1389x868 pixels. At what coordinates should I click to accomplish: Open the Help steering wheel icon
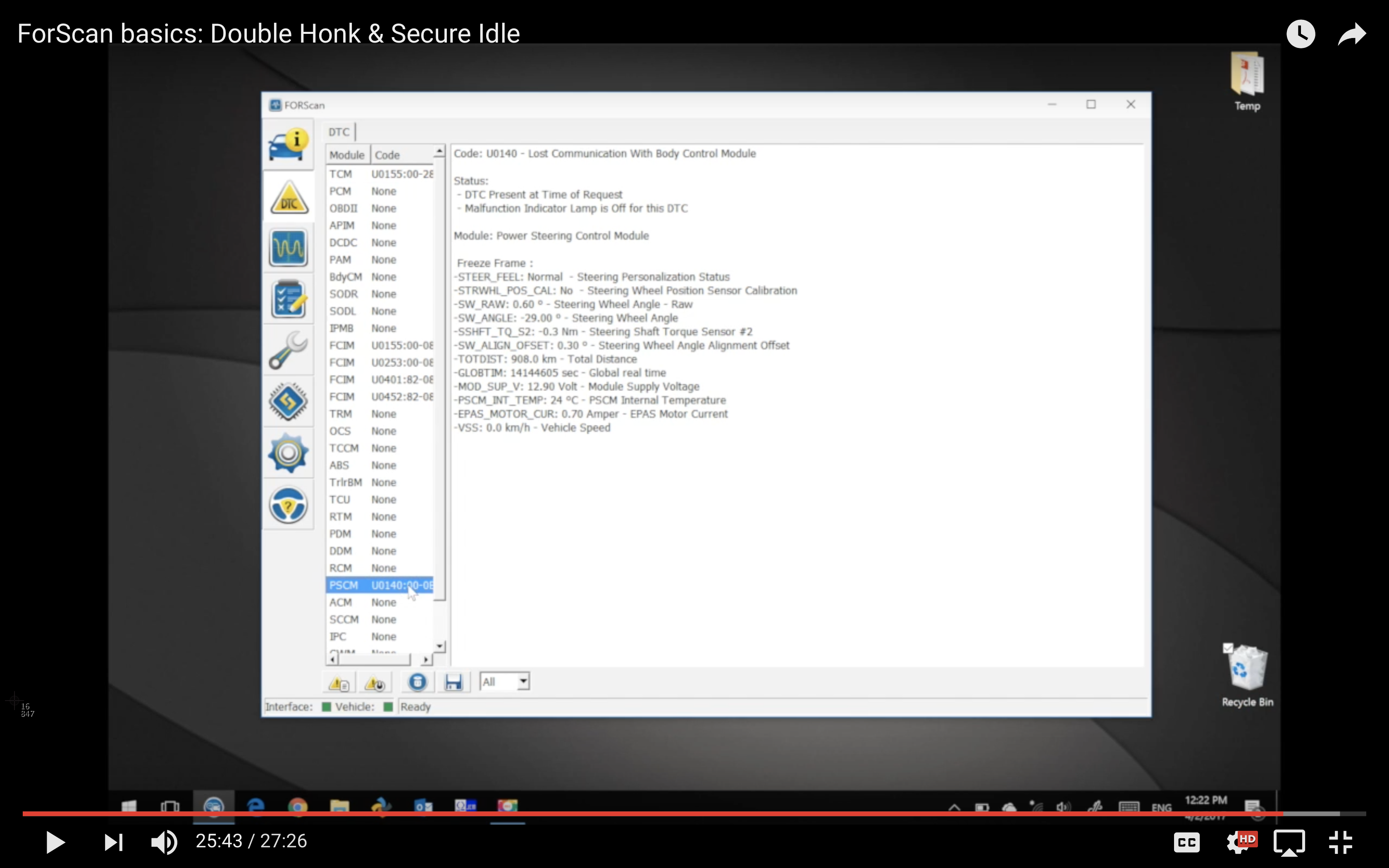(x=289, y=505)
